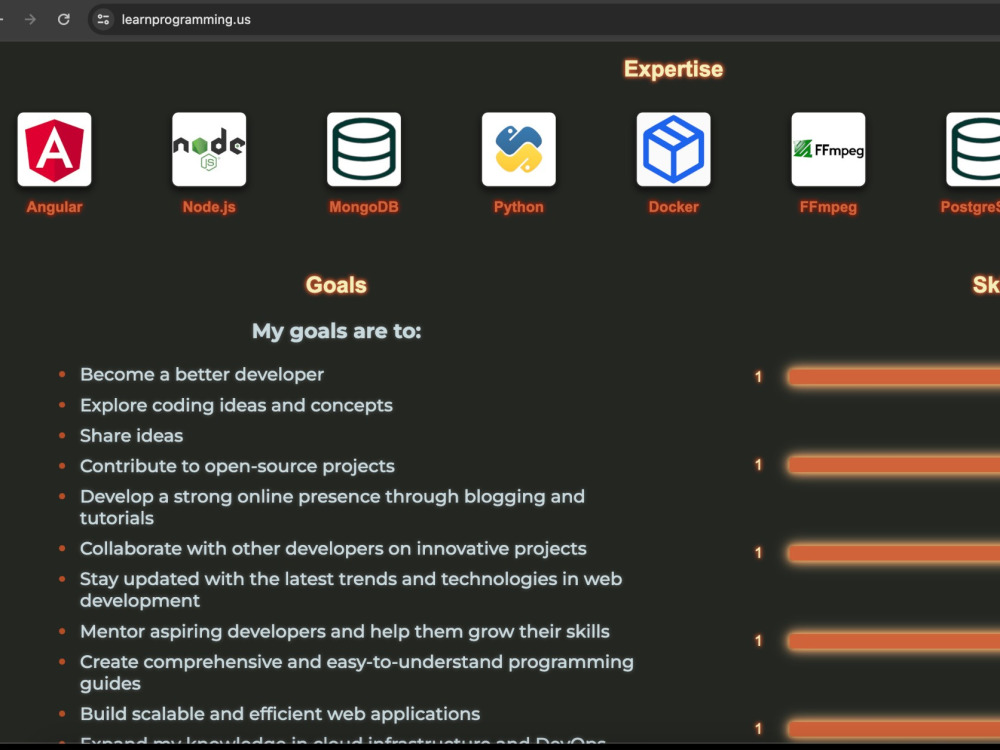Click the bottom skill progress bar
This screenshot has height=750, width=1000.
pos(893,730)
